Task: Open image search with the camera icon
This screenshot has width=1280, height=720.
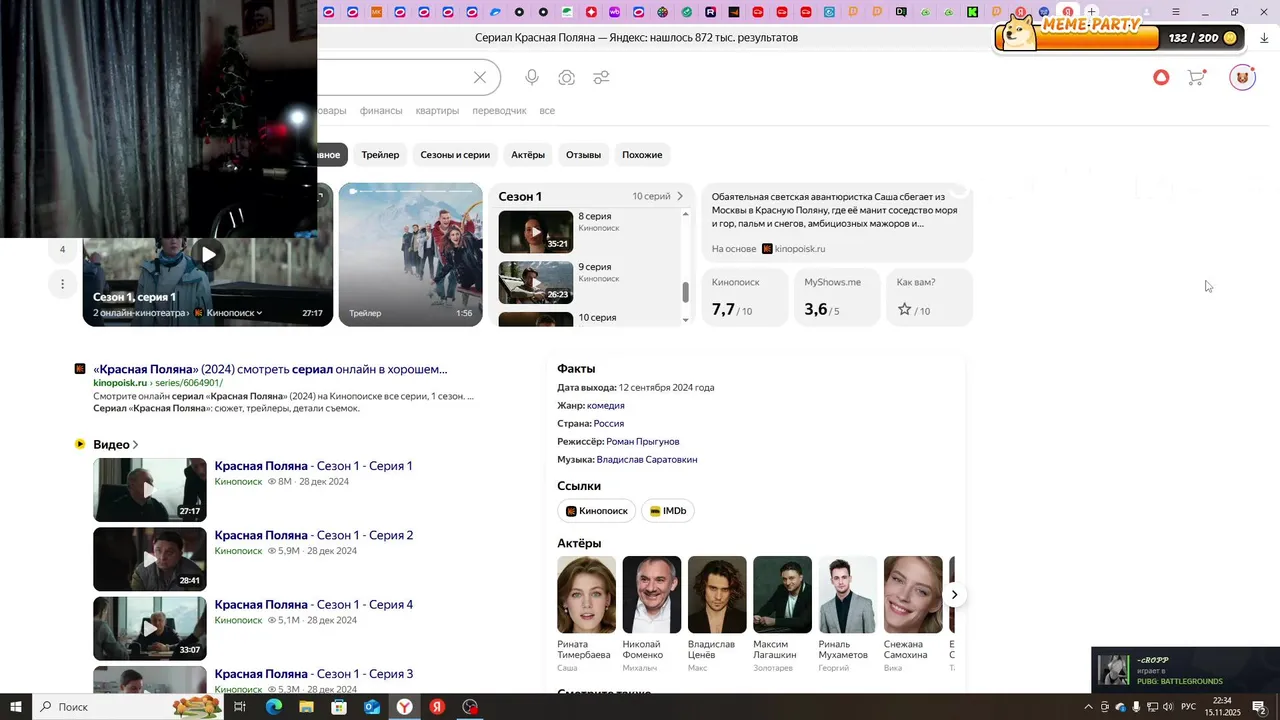Action: 567,78
